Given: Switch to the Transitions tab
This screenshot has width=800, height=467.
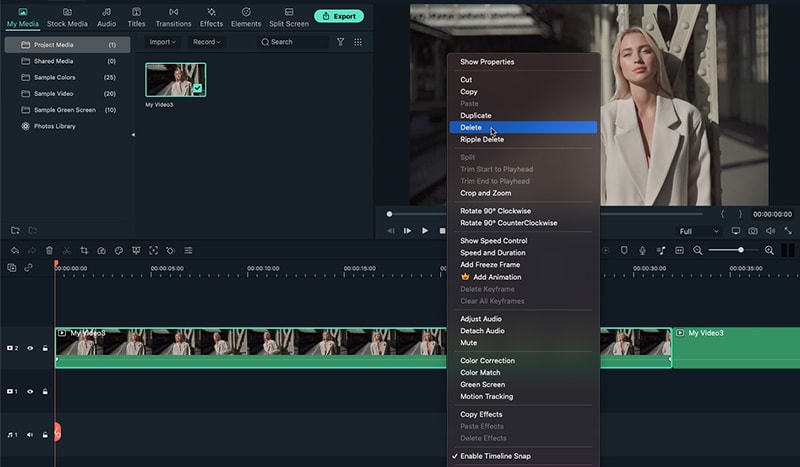Looking at the screenshot, I should point(173,17).
